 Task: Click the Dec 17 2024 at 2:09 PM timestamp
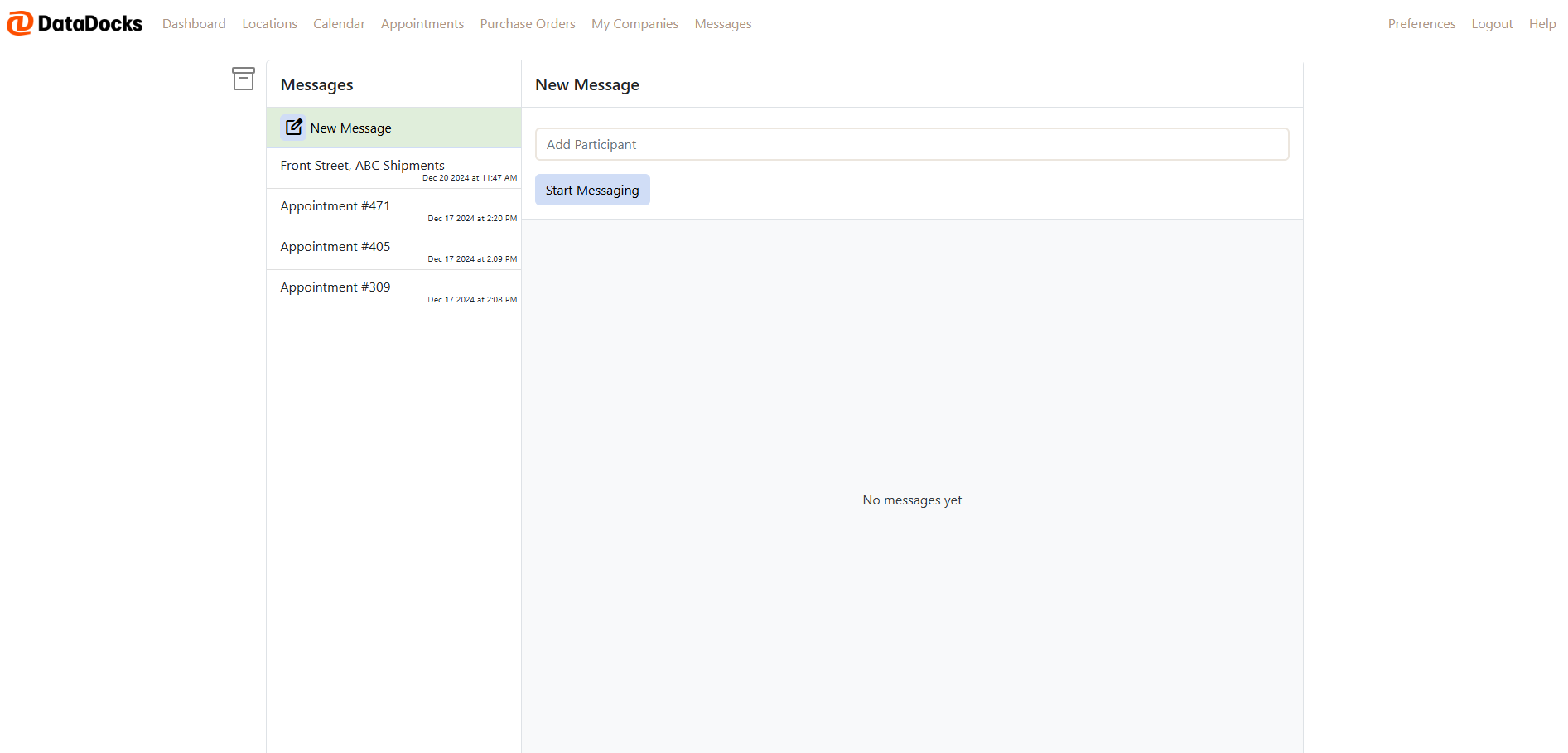472,259
